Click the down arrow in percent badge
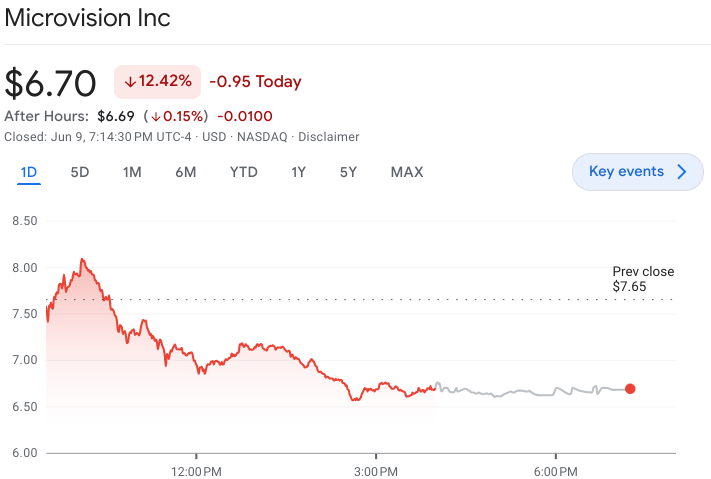711x479 pixels. (x=130, y=82)
